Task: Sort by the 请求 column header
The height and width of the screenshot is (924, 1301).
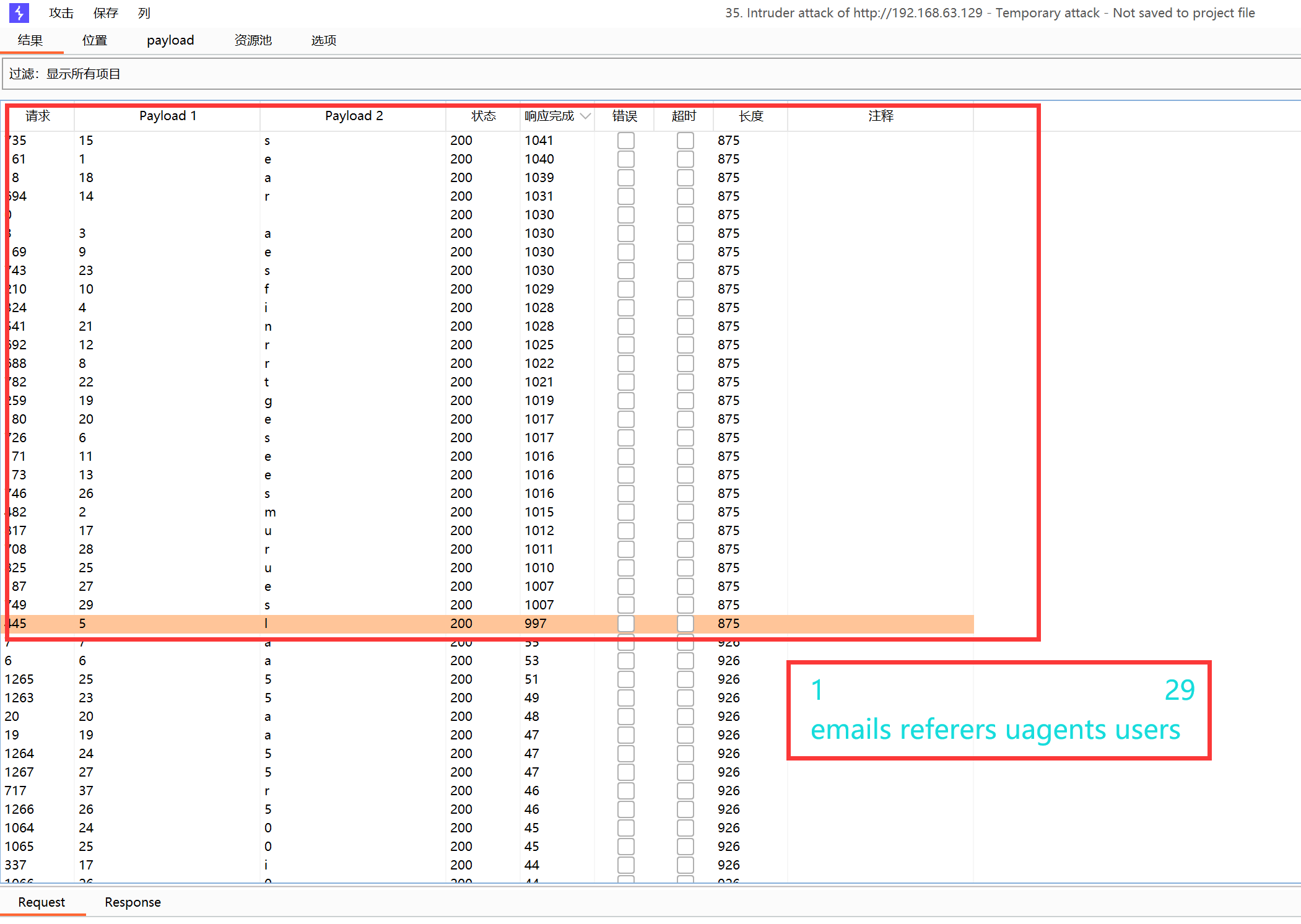Action: [x=38, y=116]
